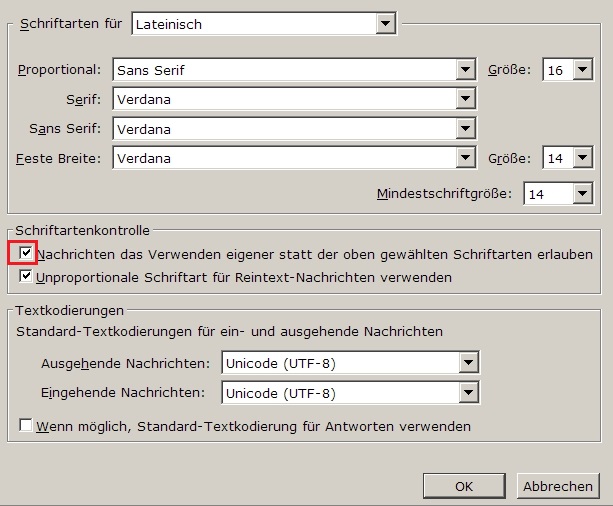613x506 pixels.
Task: Click the incoming Unicode (UTF-8) field
Action: pos(338,393)
